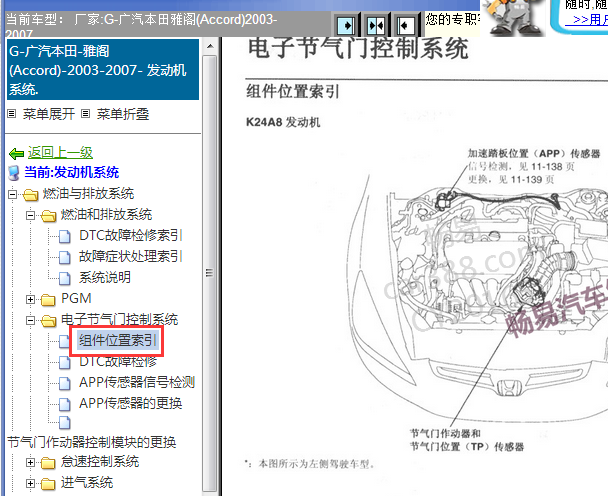Viewport: 608px width, 496px height.
Task: Open DTC故障检修索引 page
Action: [x=131, y=235]
